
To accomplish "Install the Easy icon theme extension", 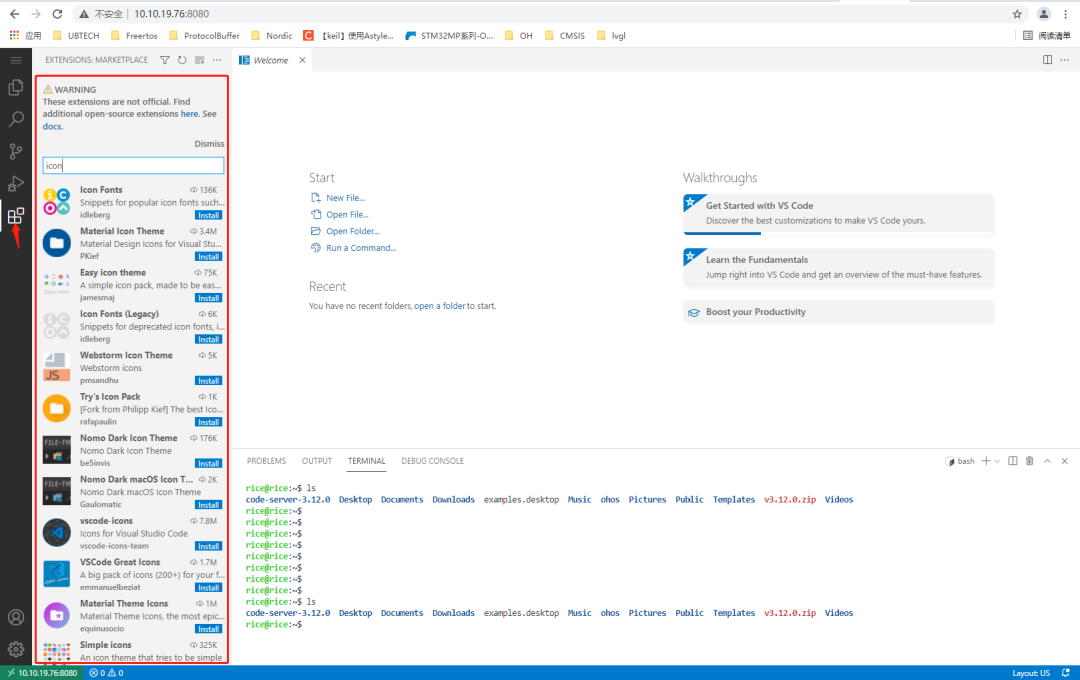I will tap(208, 298).
